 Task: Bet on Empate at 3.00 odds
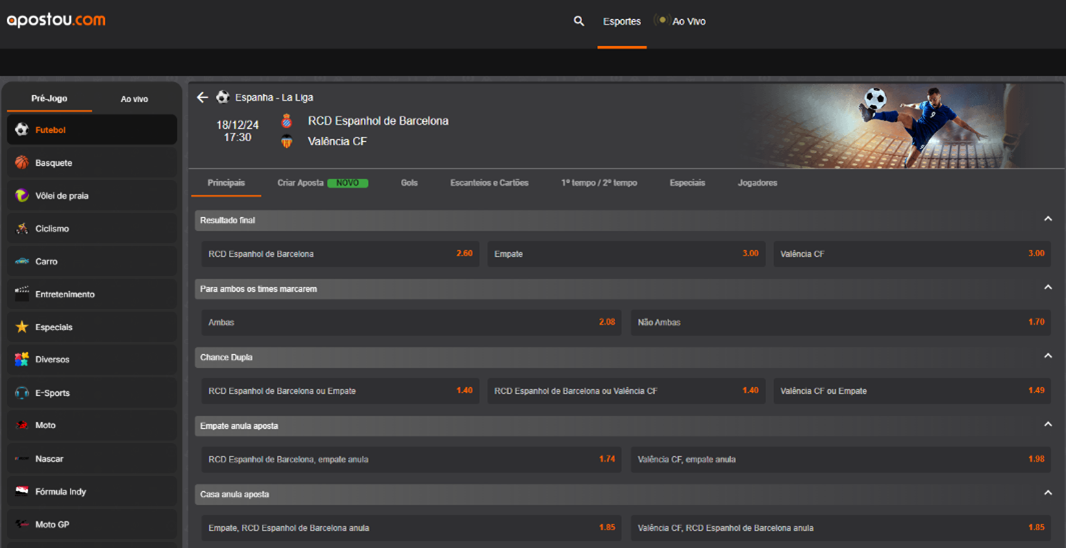click(627, 254)
